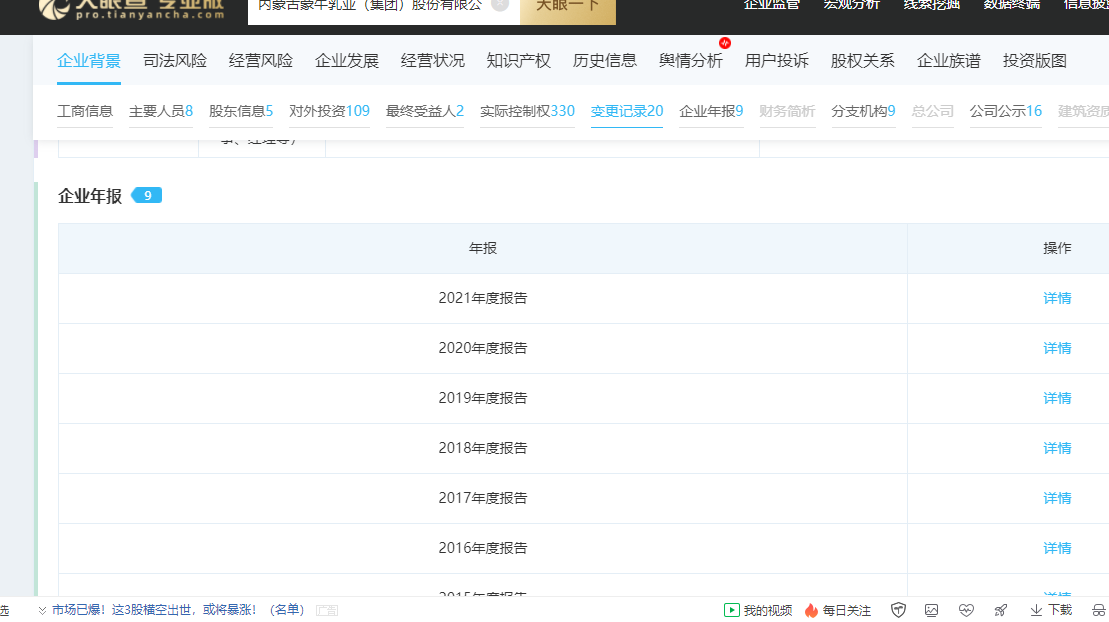This screenshot has height=622, width=1109.
Task: Click the rocket accelerator icon
Action: [x=1001, y=610]
